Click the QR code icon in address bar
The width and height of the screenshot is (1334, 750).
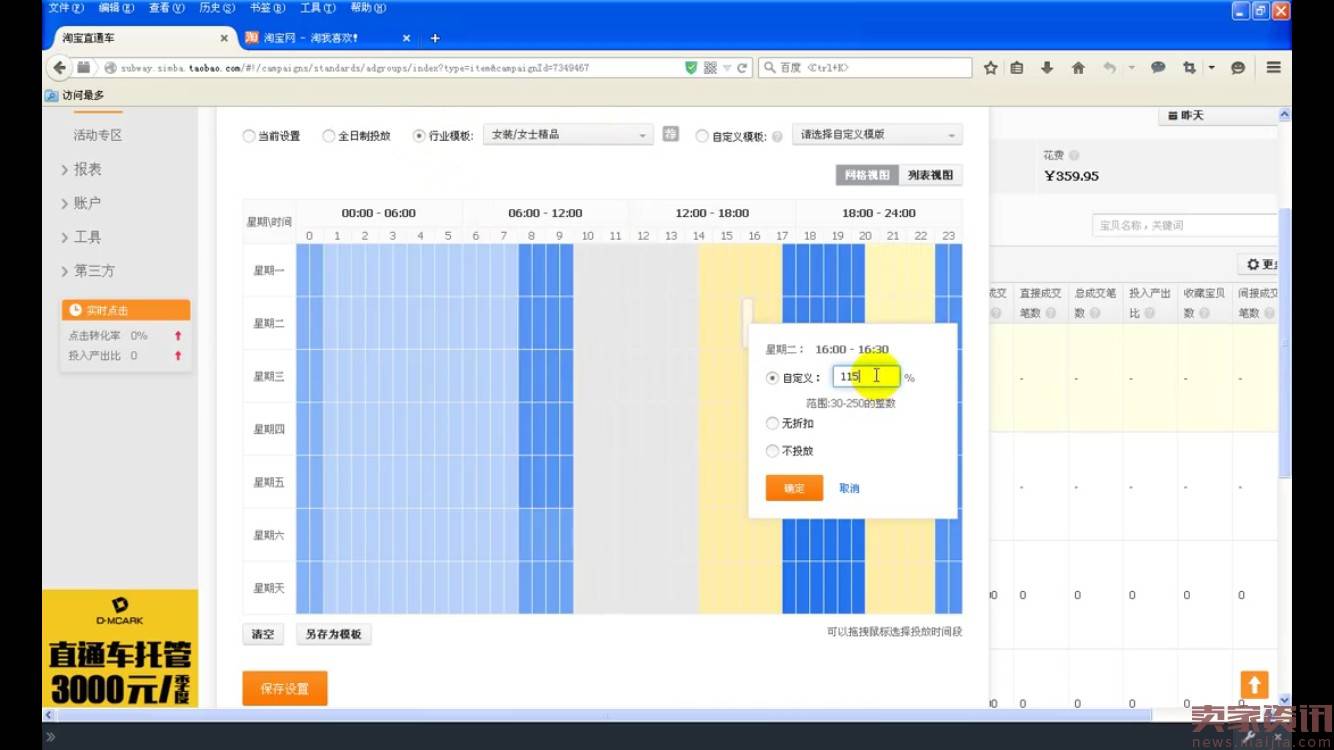point(710,68)
